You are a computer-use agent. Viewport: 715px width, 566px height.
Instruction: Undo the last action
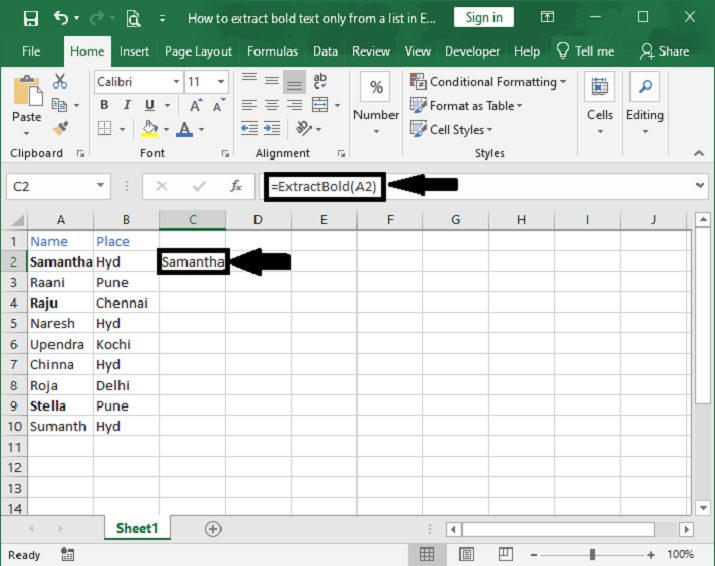[61, 18]
